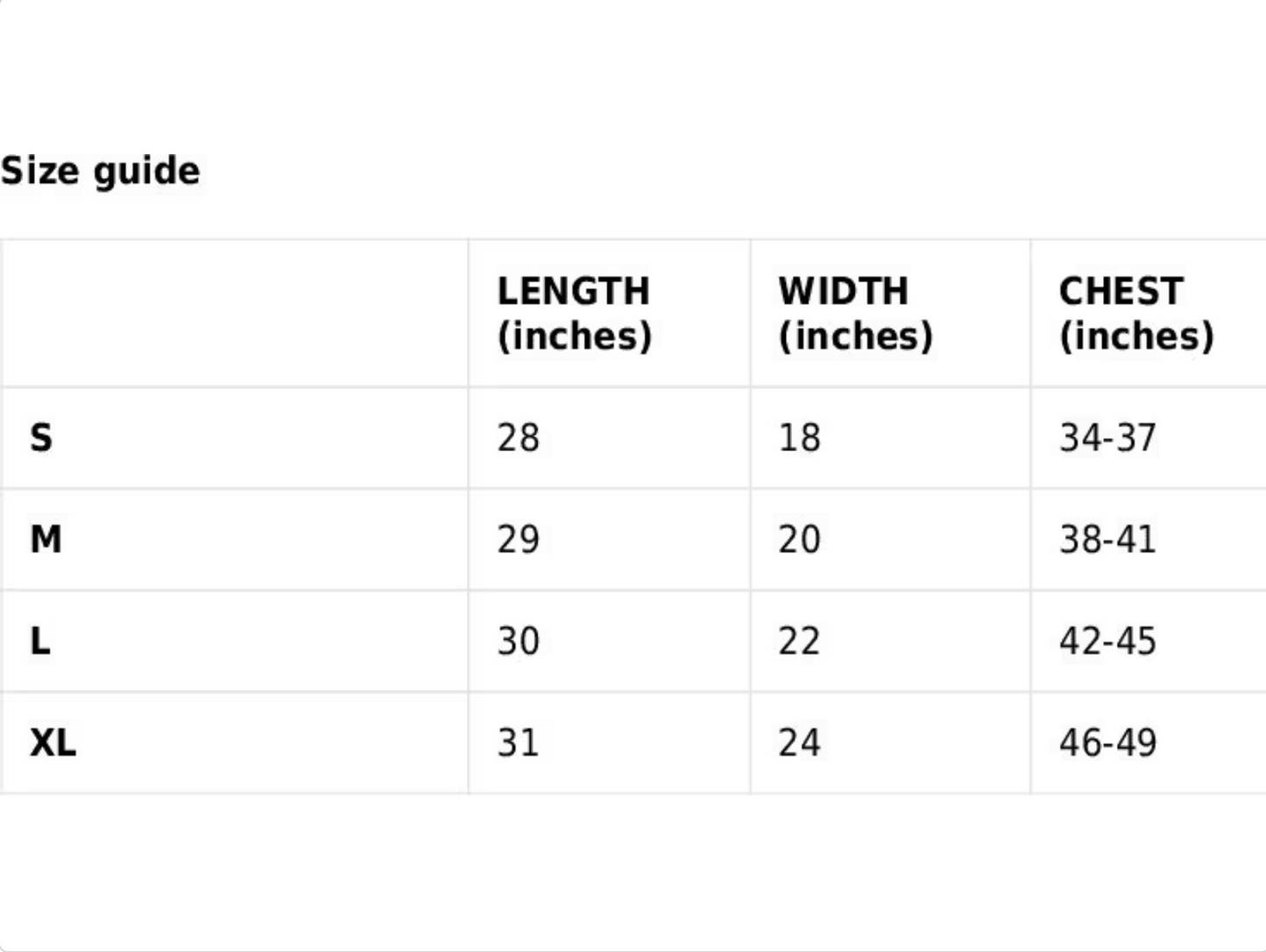Click chest range 46-49 cell

(1107, 743)
